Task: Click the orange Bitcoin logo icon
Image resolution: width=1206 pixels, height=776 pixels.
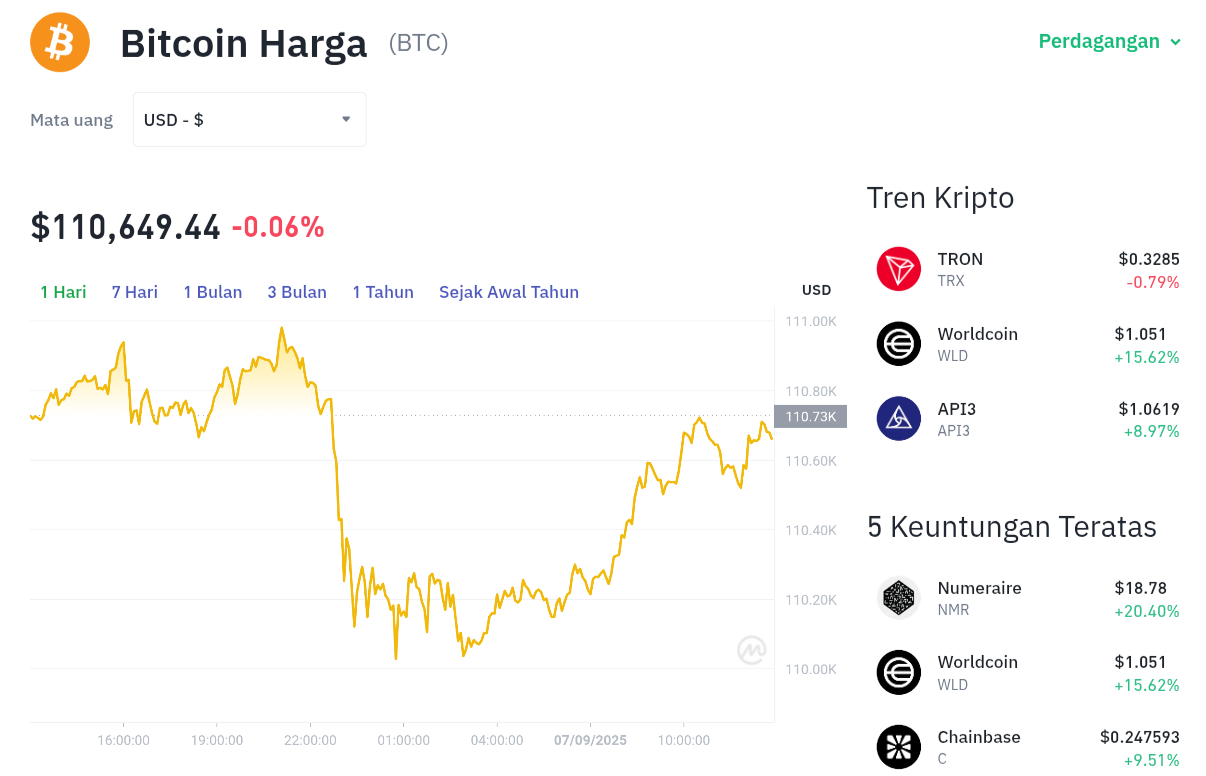Action: tap(60, 42)
